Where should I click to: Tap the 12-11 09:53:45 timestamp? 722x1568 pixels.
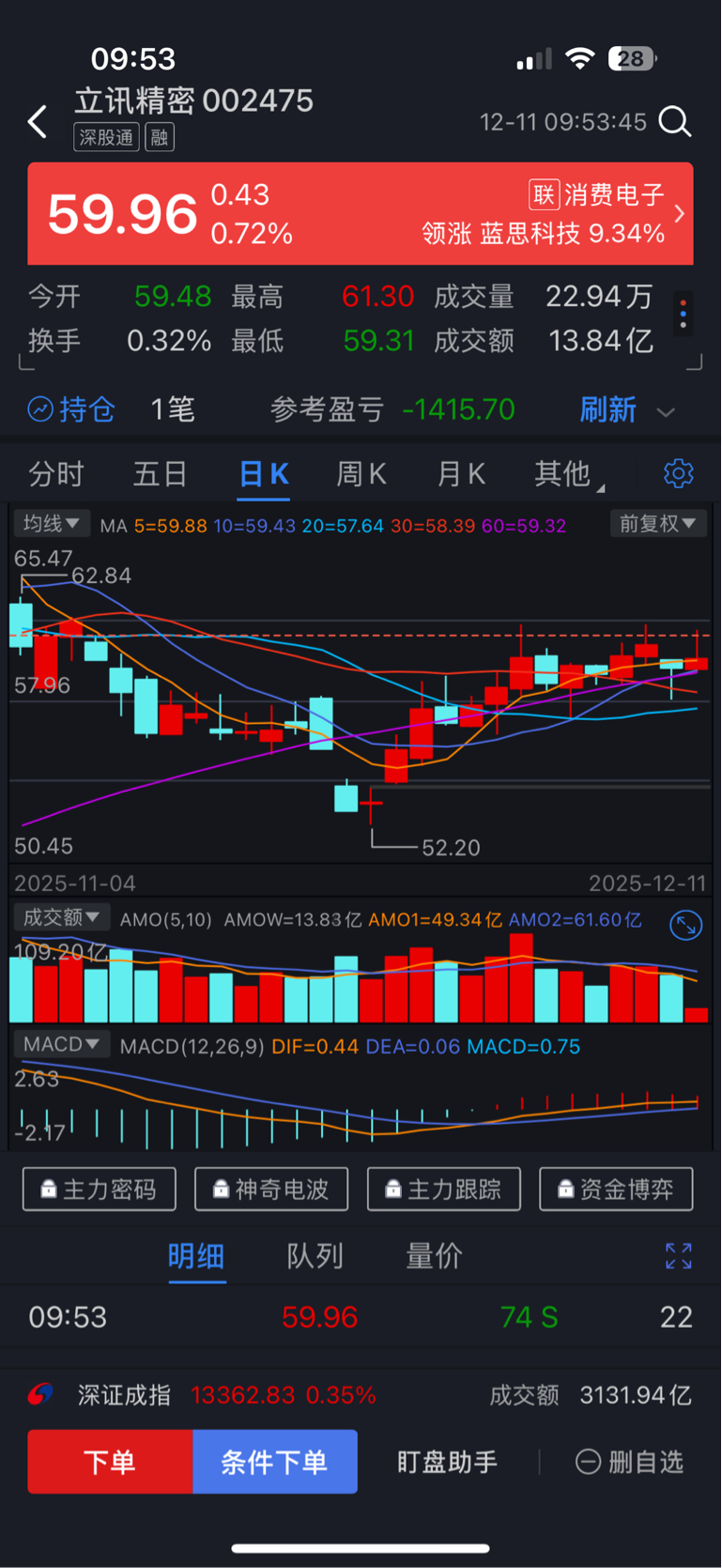pyautogui.click(x=563, y=122)
